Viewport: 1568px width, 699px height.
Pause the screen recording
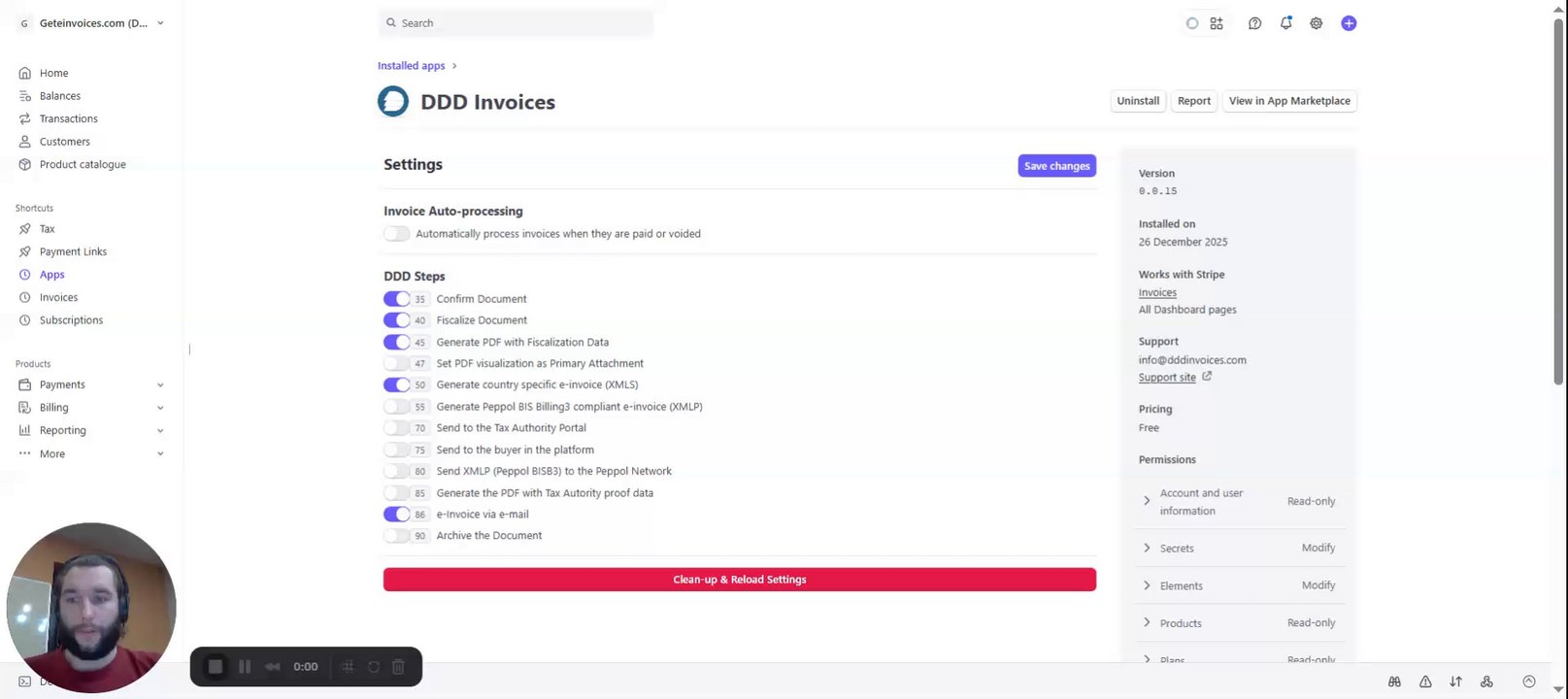(245, 667)
